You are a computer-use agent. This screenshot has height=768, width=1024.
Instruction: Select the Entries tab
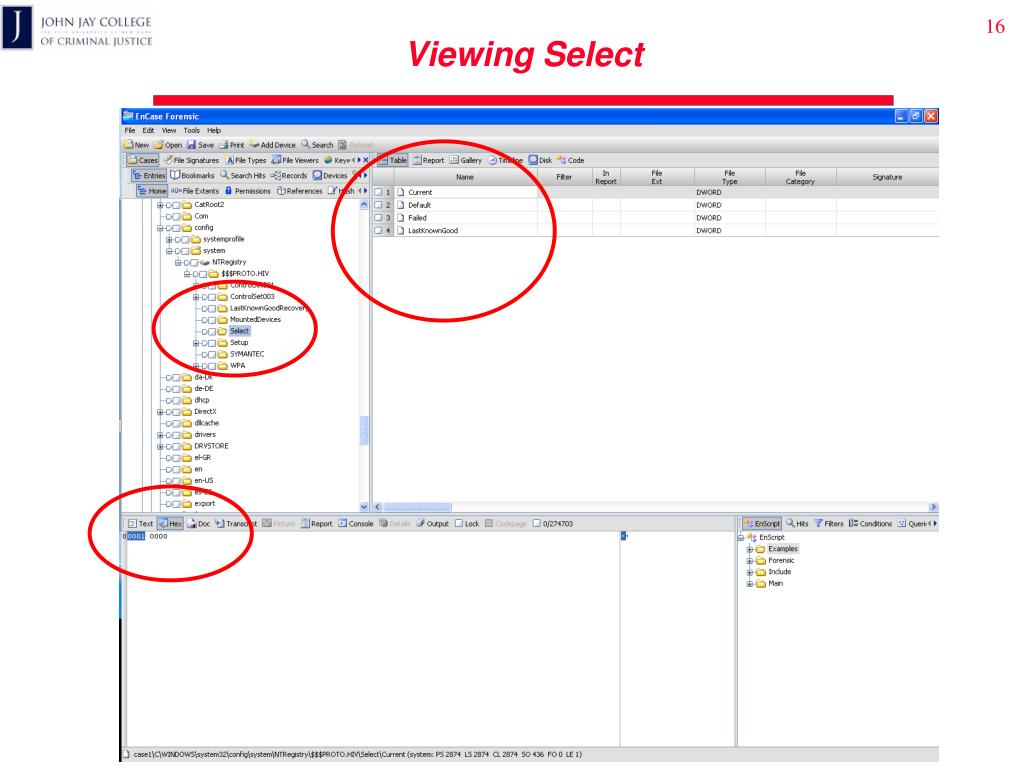pyautogui.click(x=150, y=176)
